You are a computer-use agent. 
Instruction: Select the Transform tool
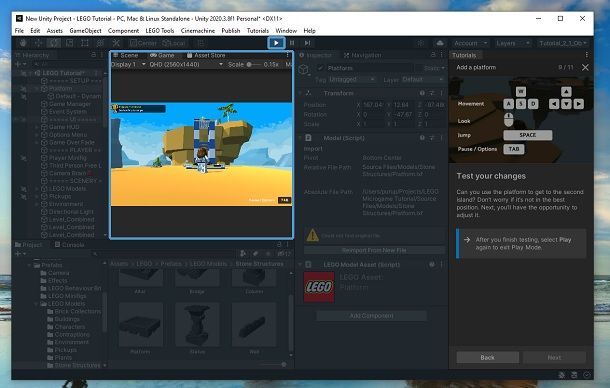click(x=100, y=43)
